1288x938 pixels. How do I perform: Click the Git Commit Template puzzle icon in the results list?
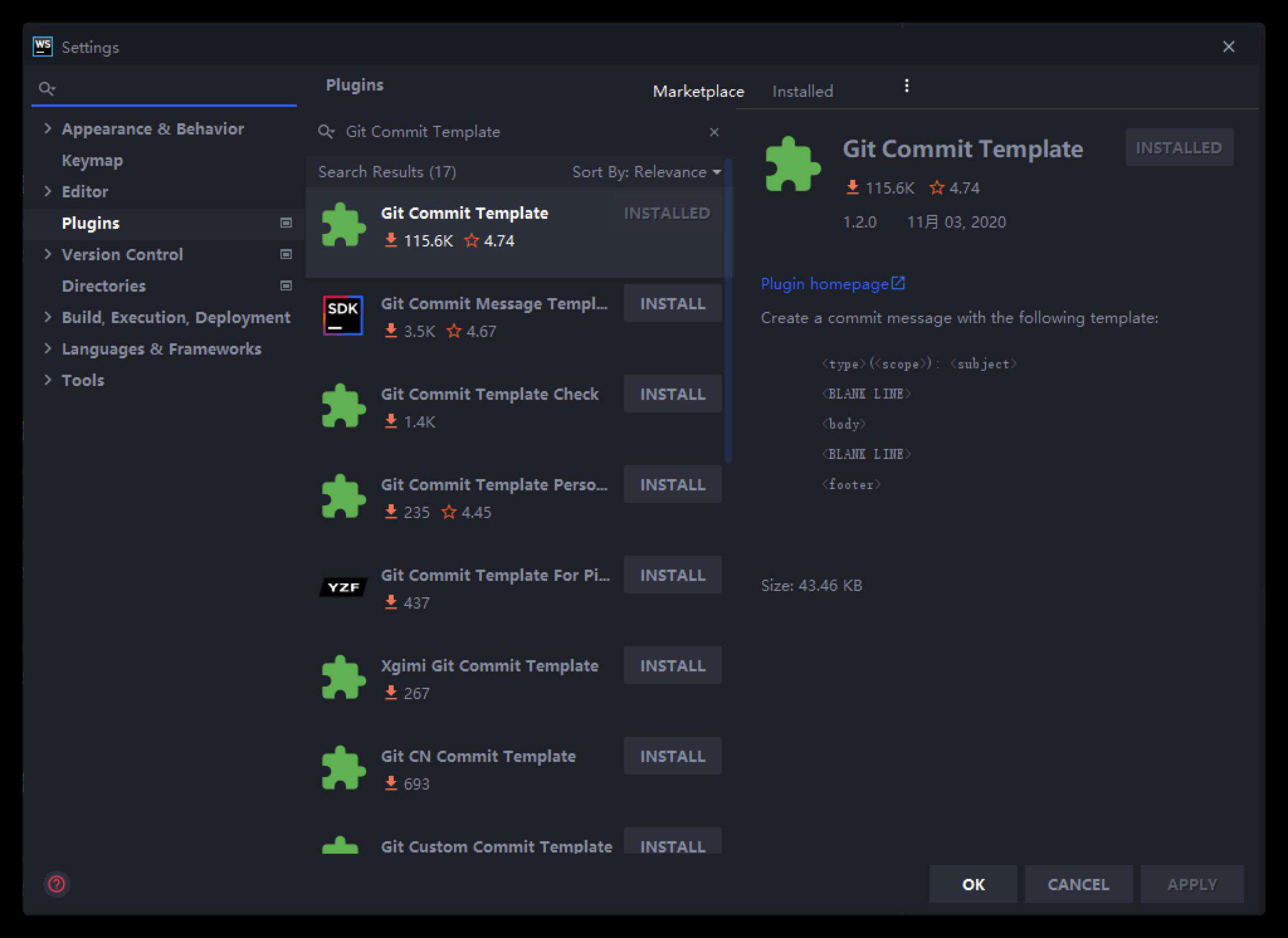(343, 225)
